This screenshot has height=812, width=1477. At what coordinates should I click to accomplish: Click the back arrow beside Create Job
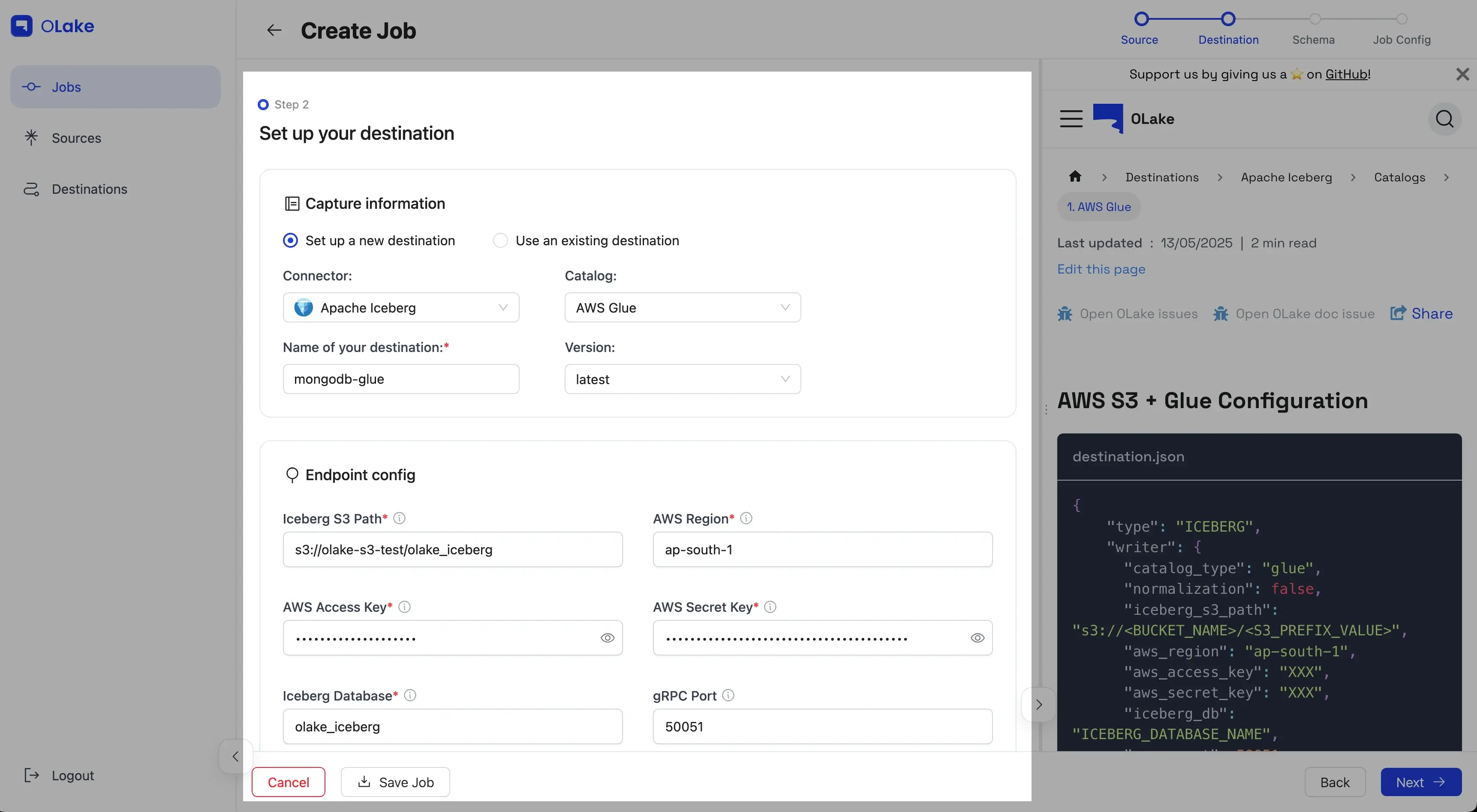coord(274,30)
